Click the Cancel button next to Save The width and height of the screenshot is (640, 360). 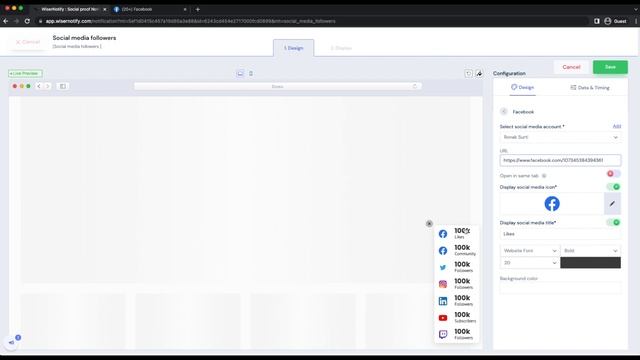point(571,67)
